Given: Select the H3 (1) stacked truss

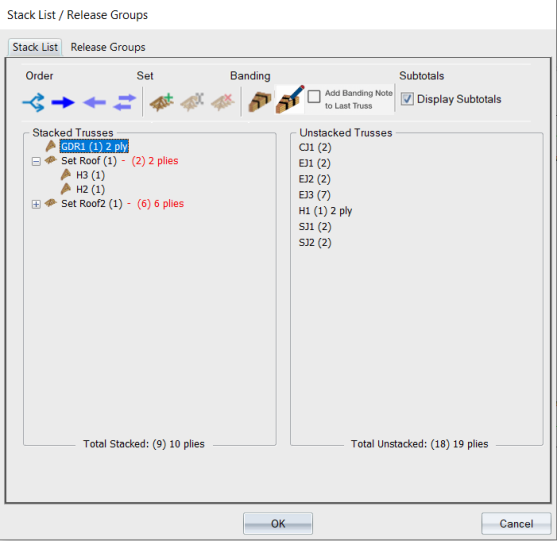Looking at the screenshot, I should coord(90,175).
